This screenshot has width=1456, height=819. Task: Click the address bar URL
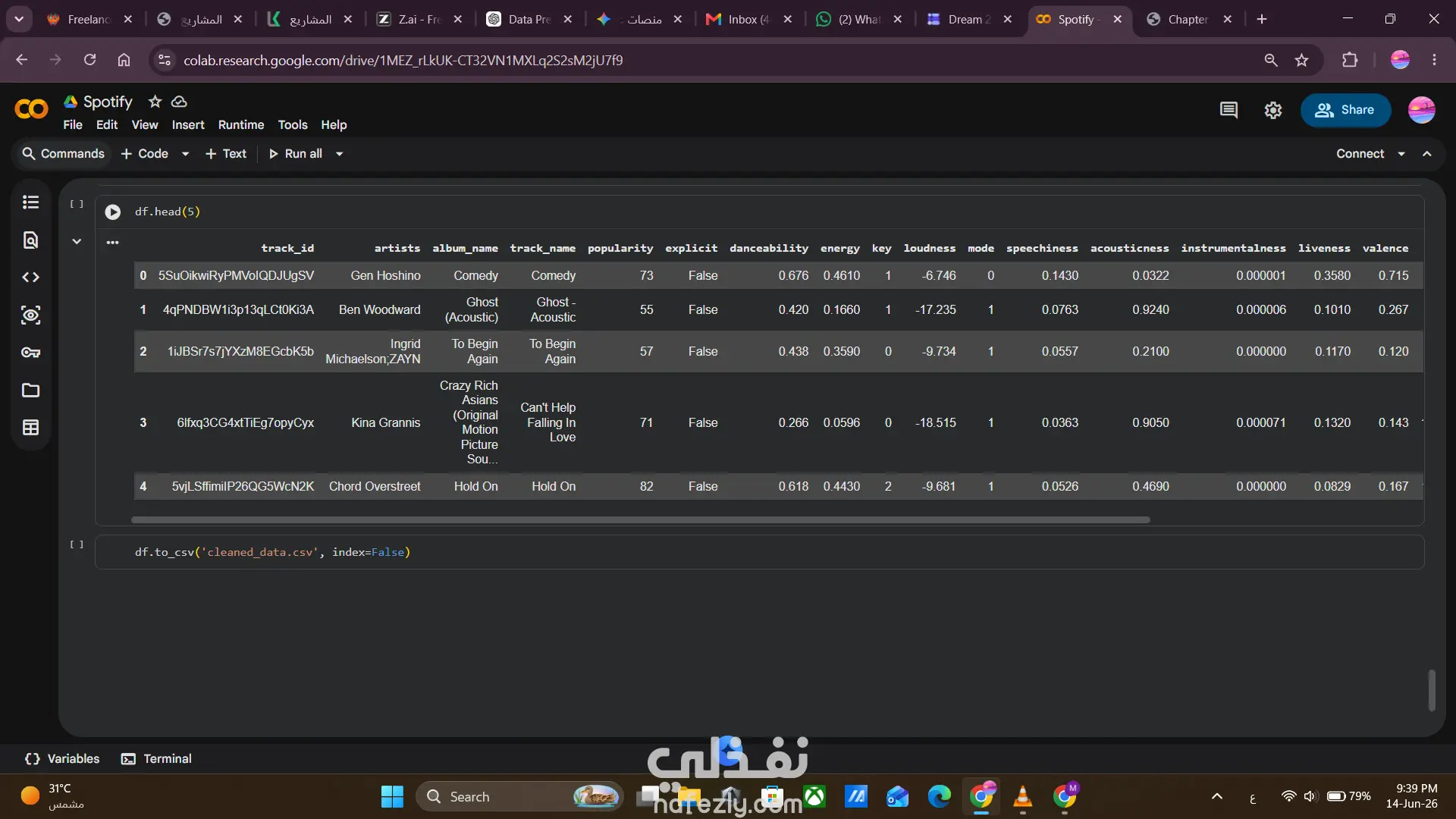coord(403,61)
